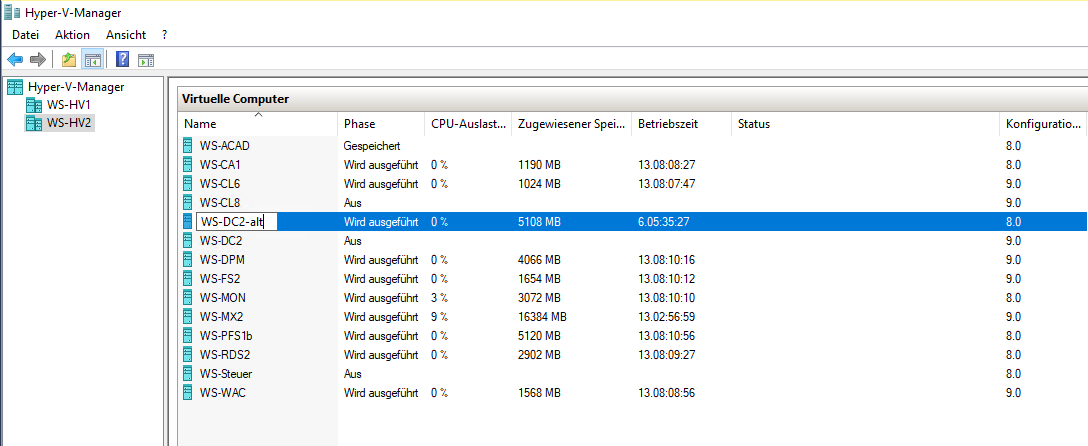Image resolution: width=1088 pixels, height=446 pixels.
Task: Select the WS-MON virtual machine name
Action: coord(223,298)
